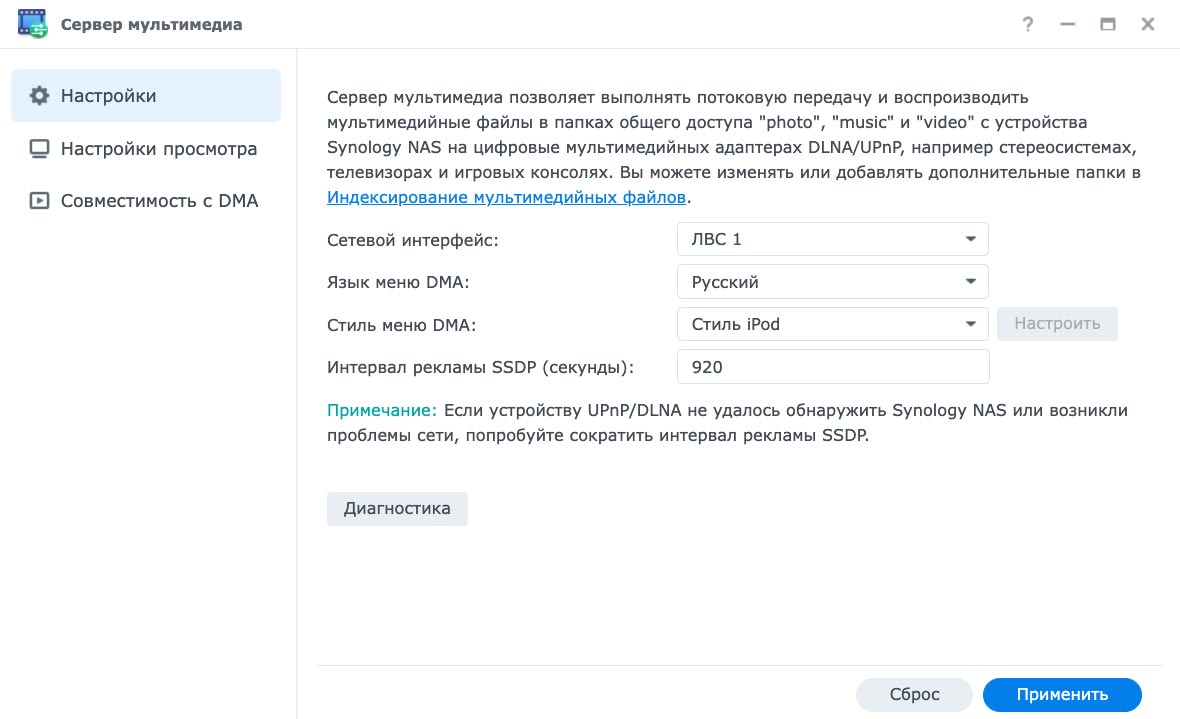Image resolution: width=1180 pixels, height=719 pixels.
Task: Click the Media Server app icon in title bar
Action: click(x=32, y=23)
